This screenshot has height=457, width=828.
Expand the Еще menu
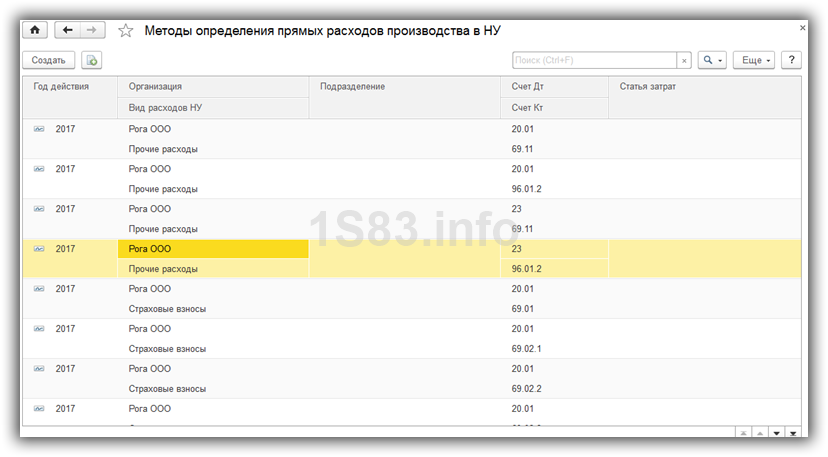(x=754, y=60)
